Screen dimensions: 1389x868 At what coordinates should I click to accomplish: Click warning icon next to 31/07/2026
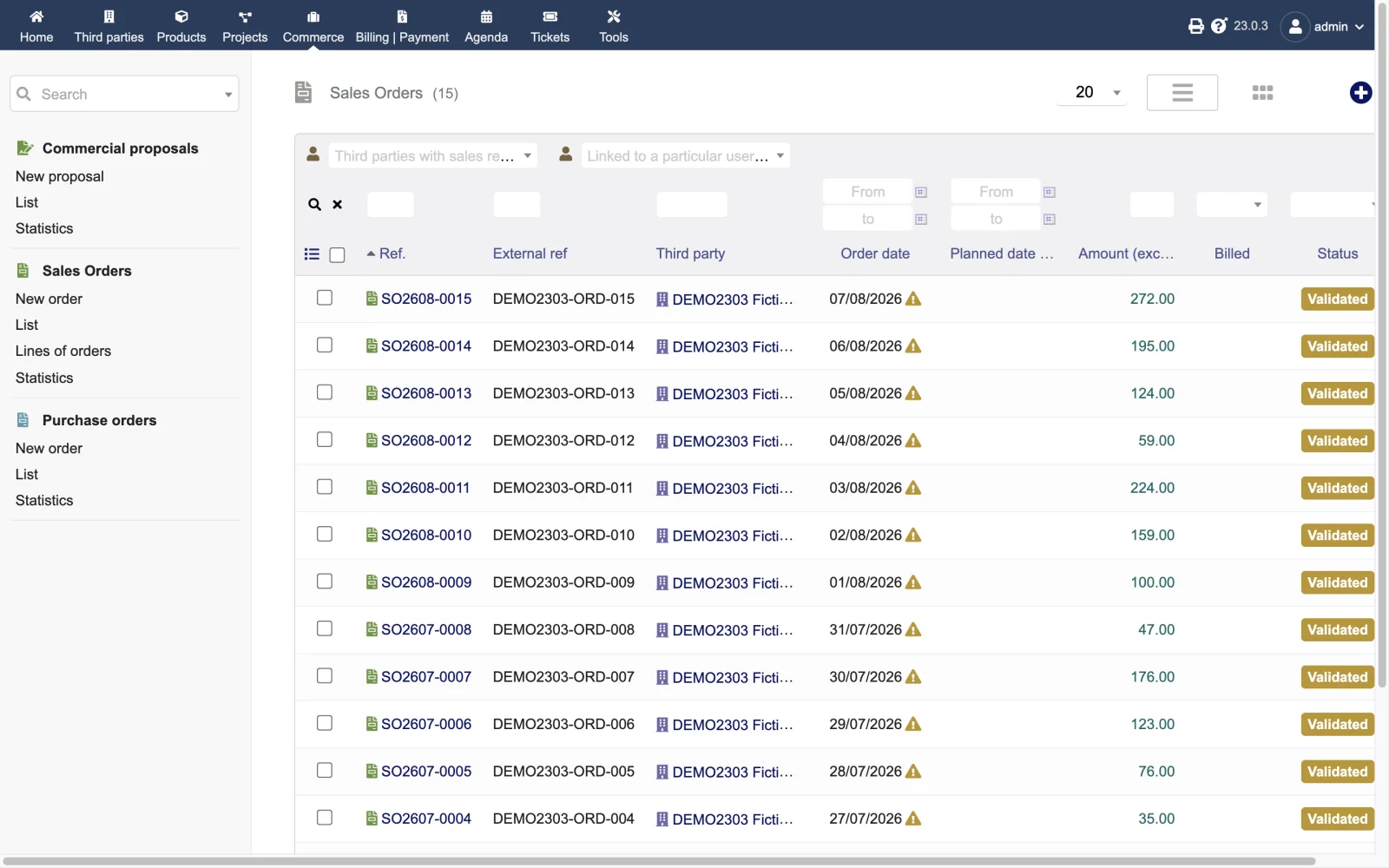913,629
